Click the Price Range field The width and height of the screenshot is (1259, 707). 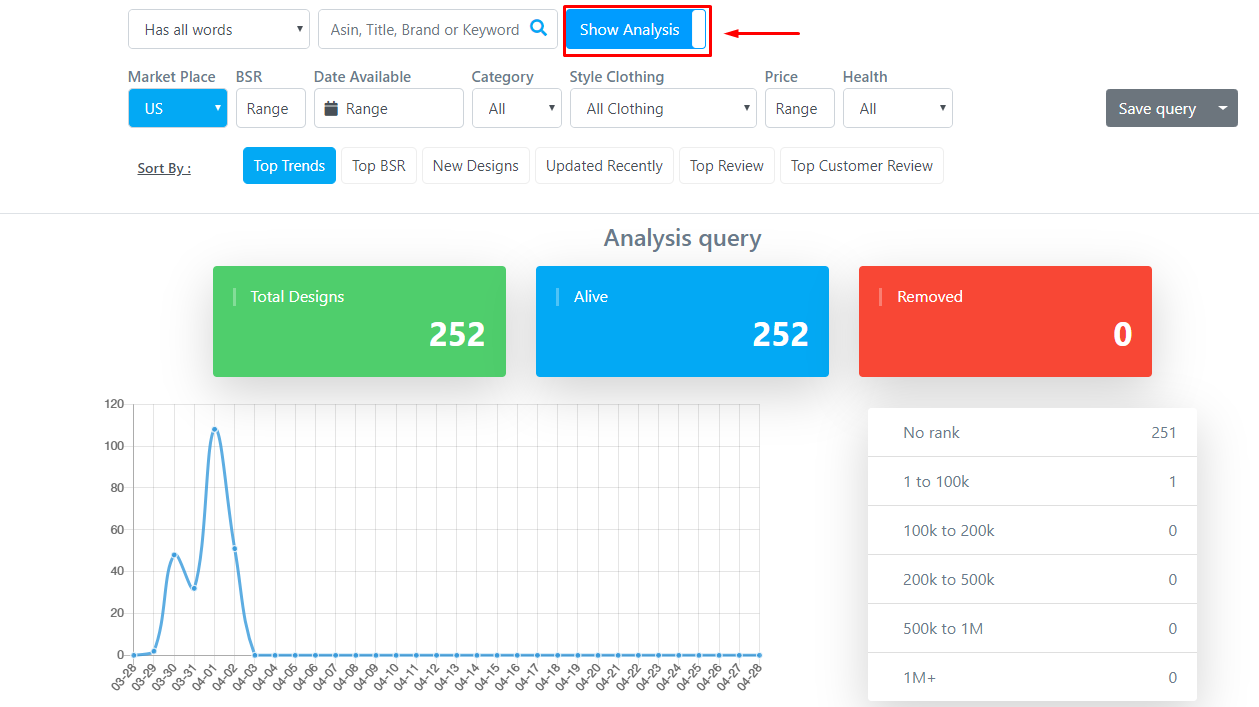[799, 108]
